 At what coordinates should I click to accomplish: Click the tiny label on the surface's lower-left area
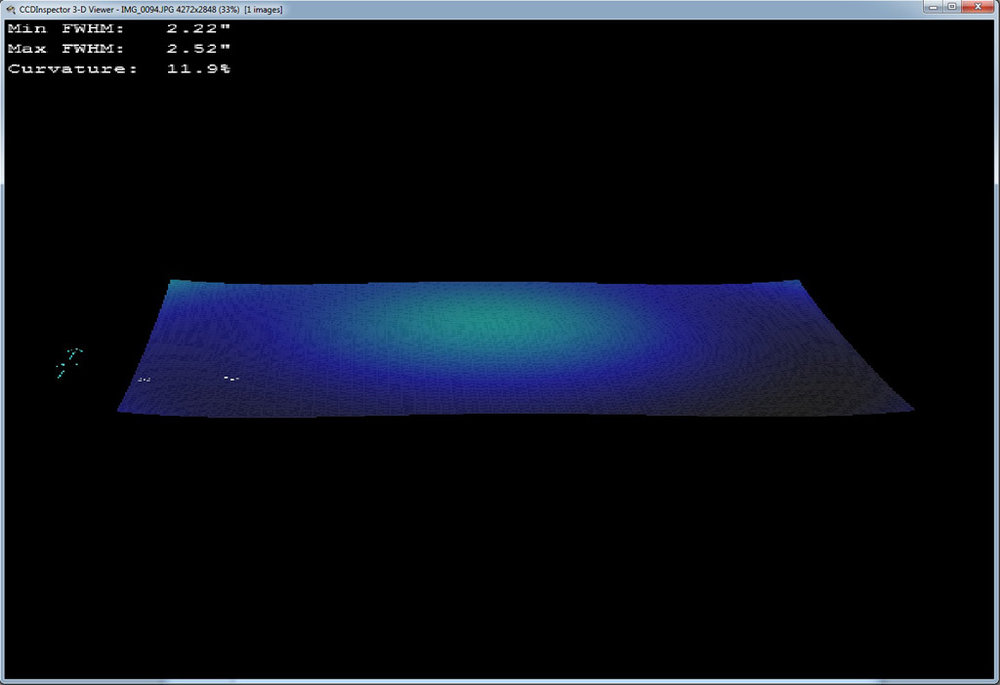click(x=142, y=378)
